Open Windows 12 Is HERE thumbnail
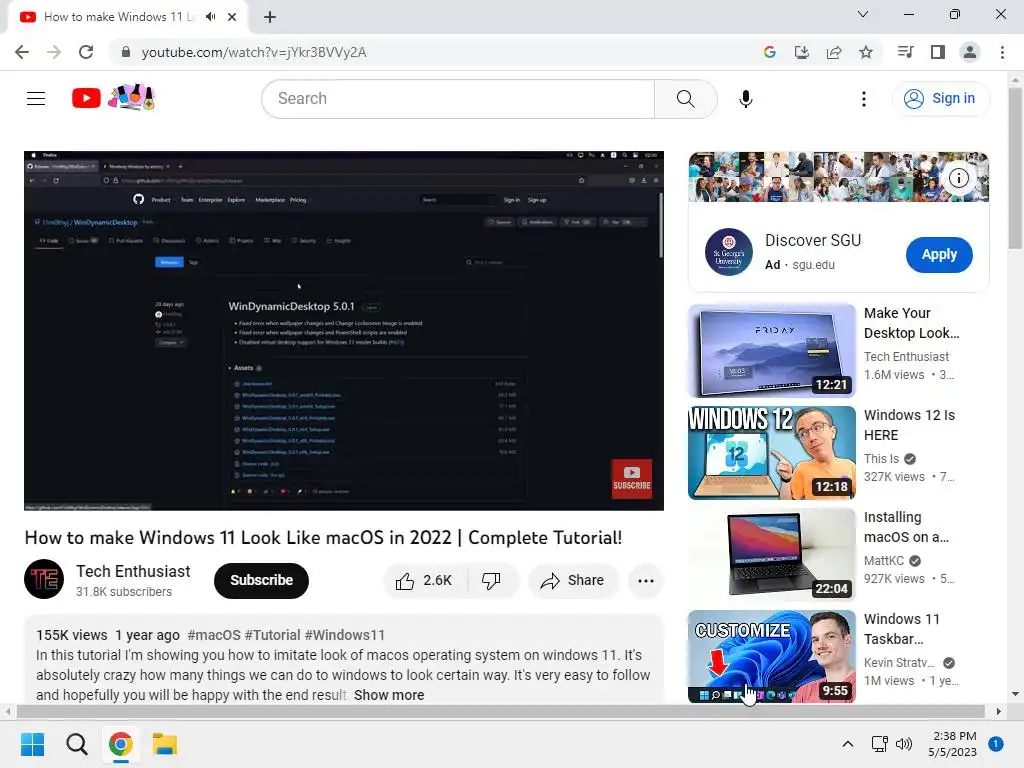Image resolution: width=1024 pixels, height=768 pixels. pyautogui.click(x=771, y=453)
